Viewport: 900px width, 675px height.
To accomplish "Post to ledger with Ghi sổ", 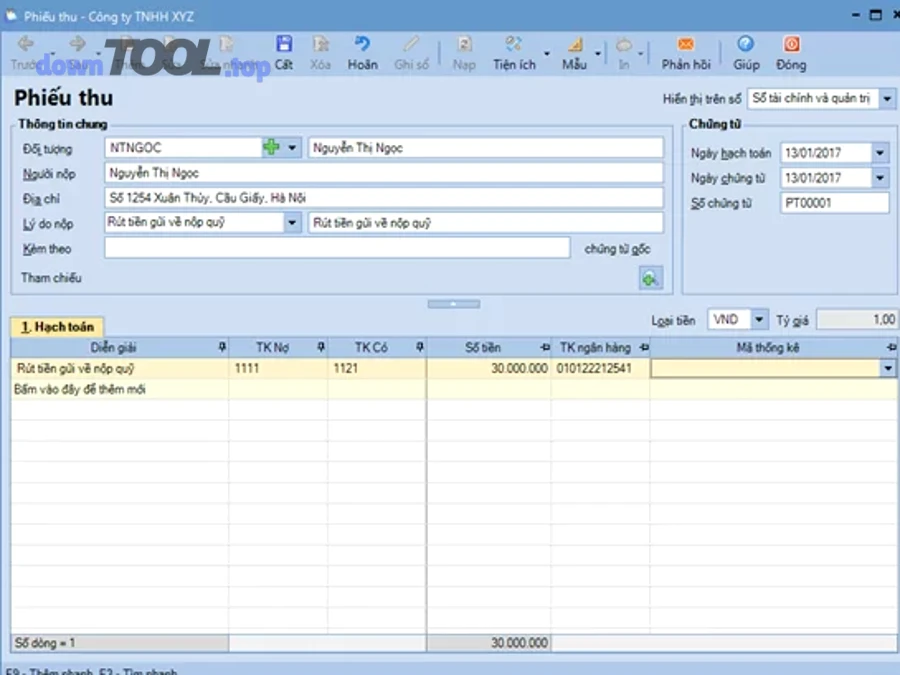I will 411,53.
